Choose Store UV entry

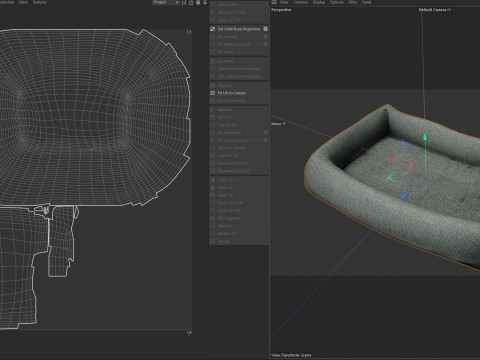pos(239,226)
